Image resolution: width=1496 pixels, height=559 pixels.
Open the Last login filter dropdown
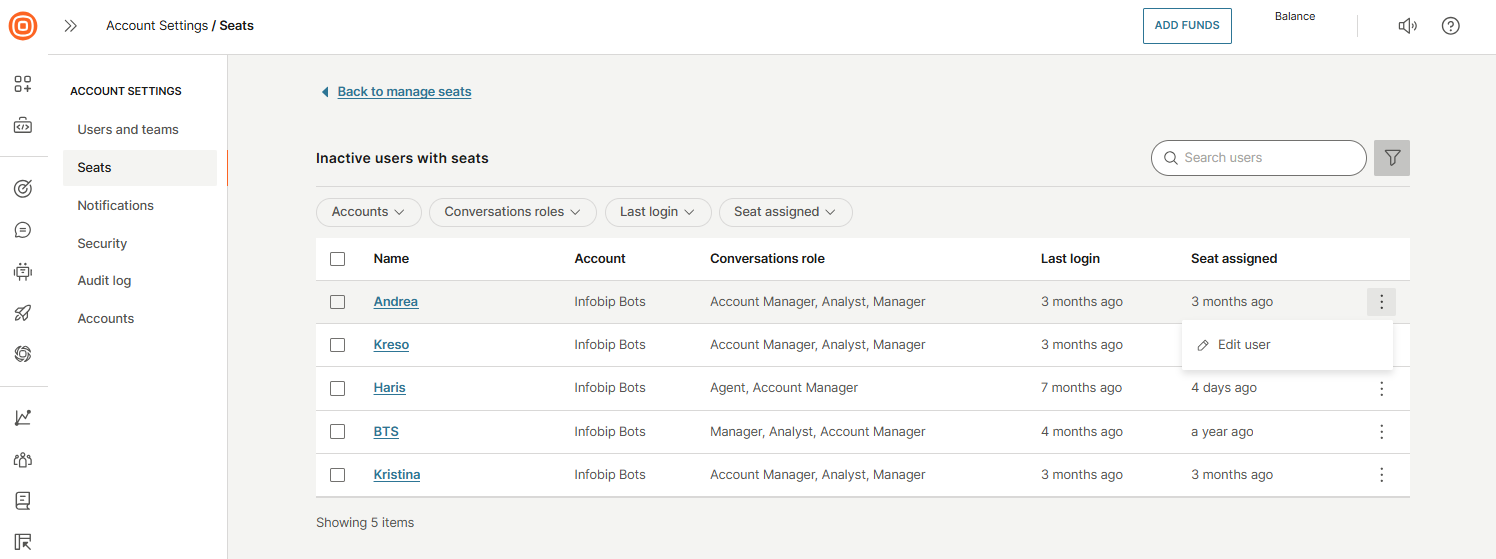pyautogui.click(x=658, y=212)
